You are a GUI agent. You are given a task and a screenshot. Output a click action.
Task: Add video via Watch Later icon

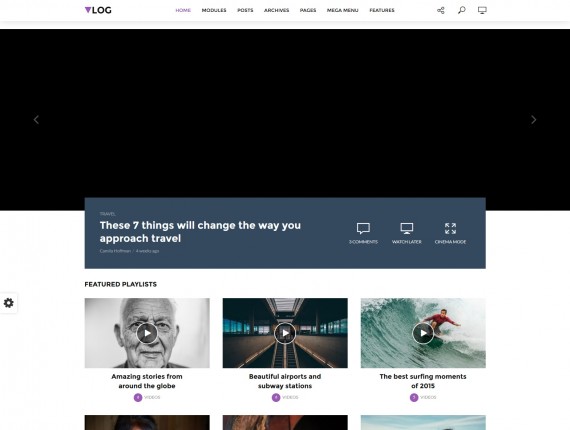[406, 228]
